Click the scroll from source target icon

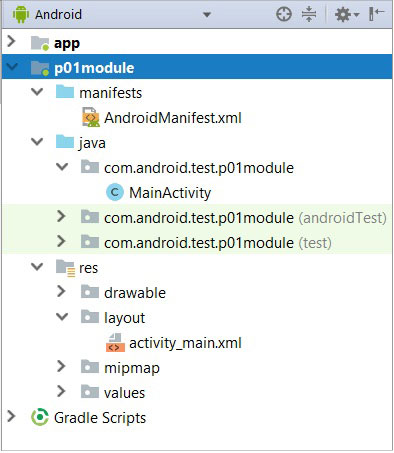tap(284, 14)
